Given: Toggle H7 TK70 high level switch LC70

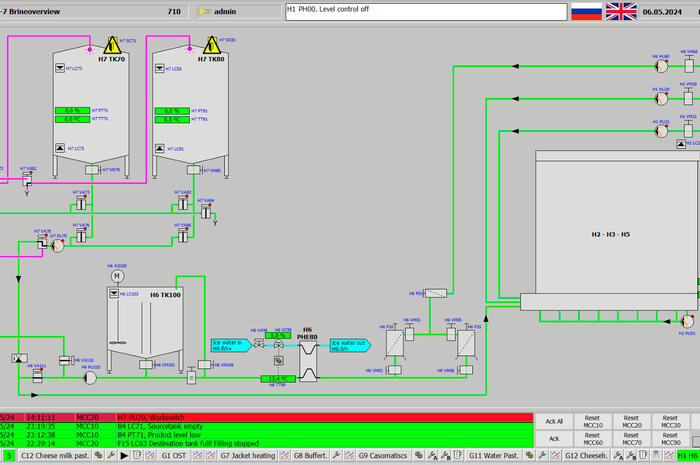Looking at the screenshot, I should click(60, 68).
